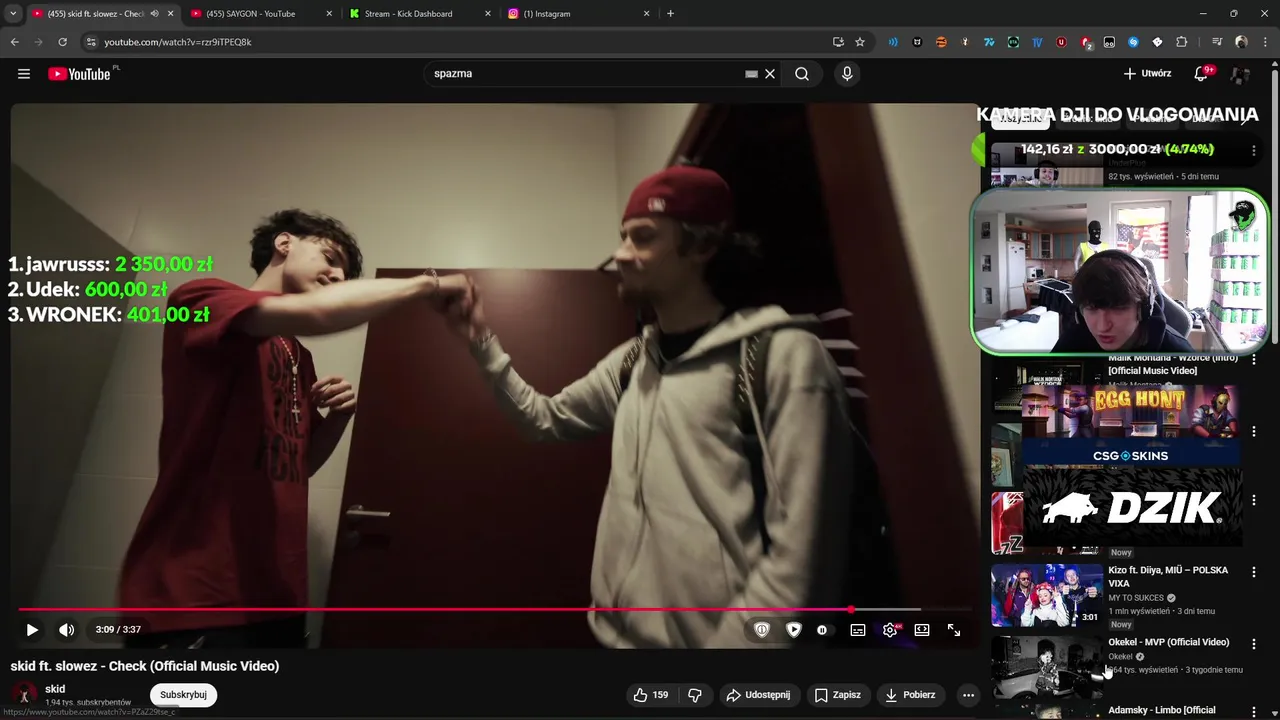Share the video via Udostępnij

point(758,695)
